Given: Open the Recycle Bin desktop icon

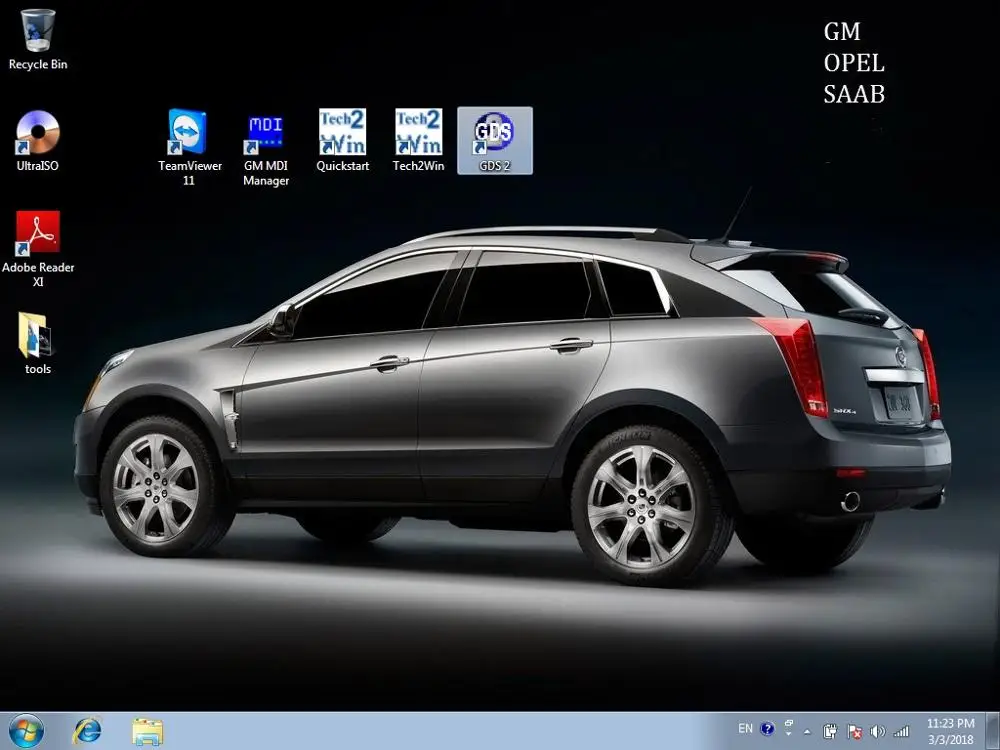Looking at the screenshot, I should [x=38, y=40].
